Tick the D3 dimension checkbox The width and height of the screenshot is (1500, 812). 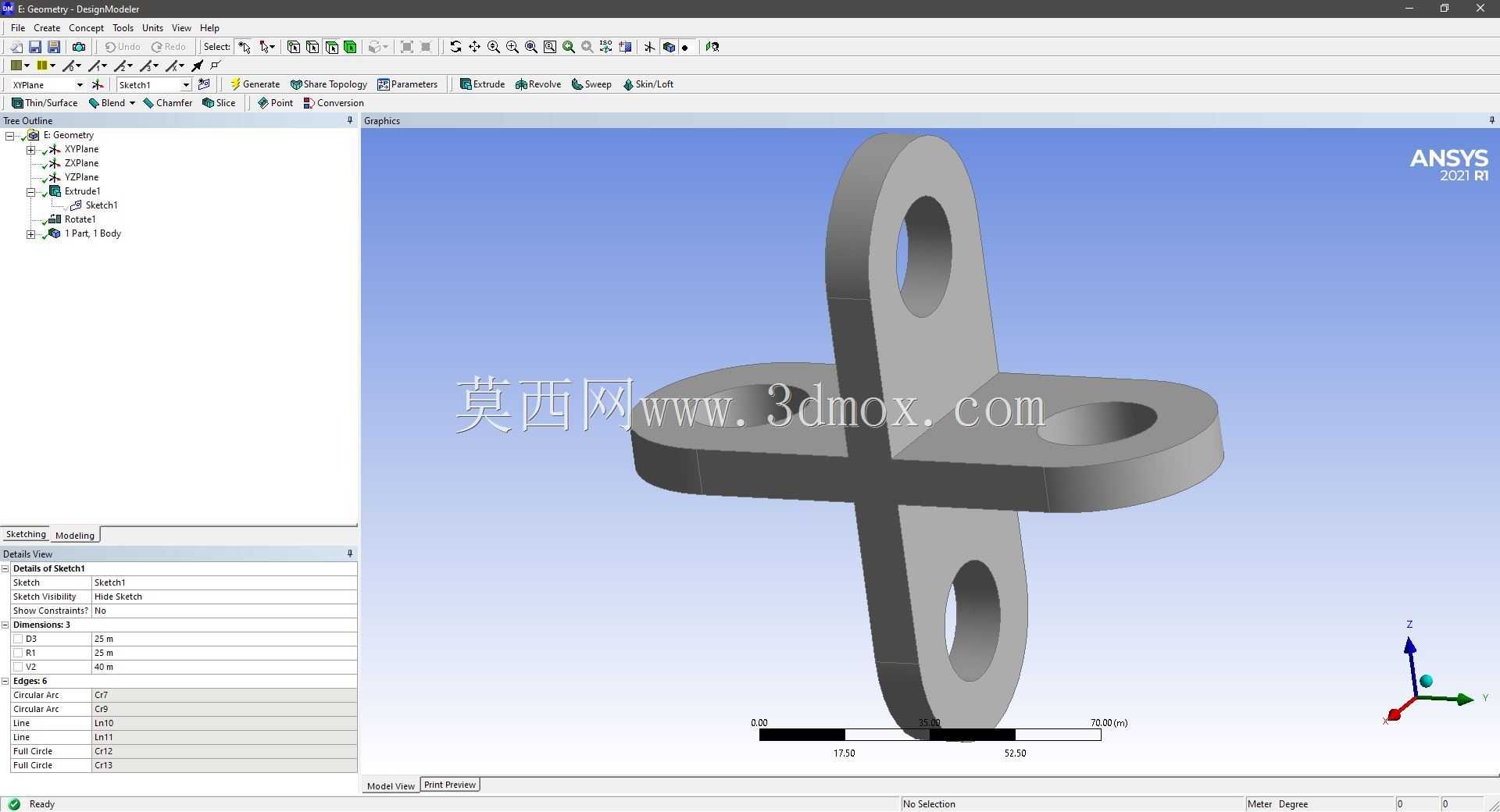(18, 639)
